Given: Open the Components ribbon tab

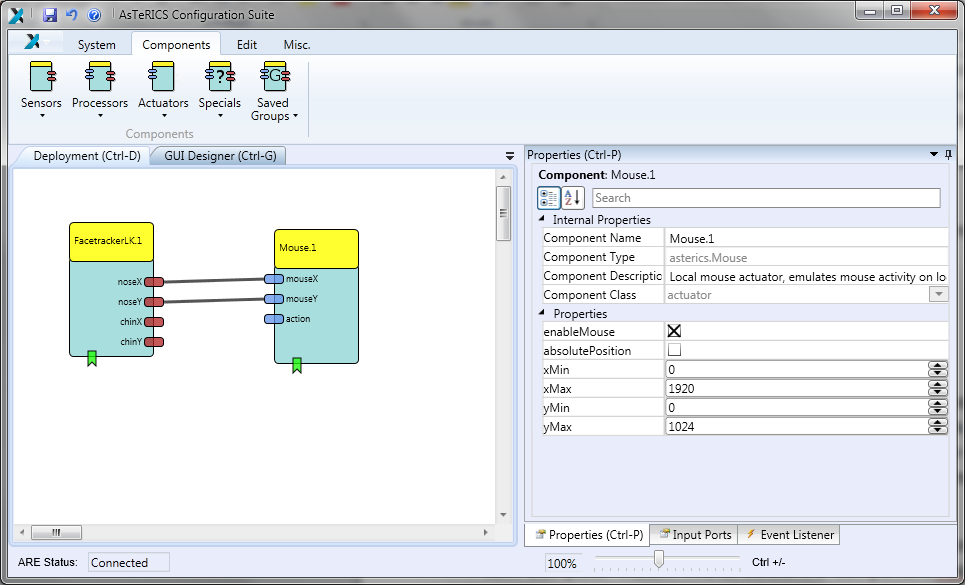Looking at the screenshot, I should pos(176,45).
